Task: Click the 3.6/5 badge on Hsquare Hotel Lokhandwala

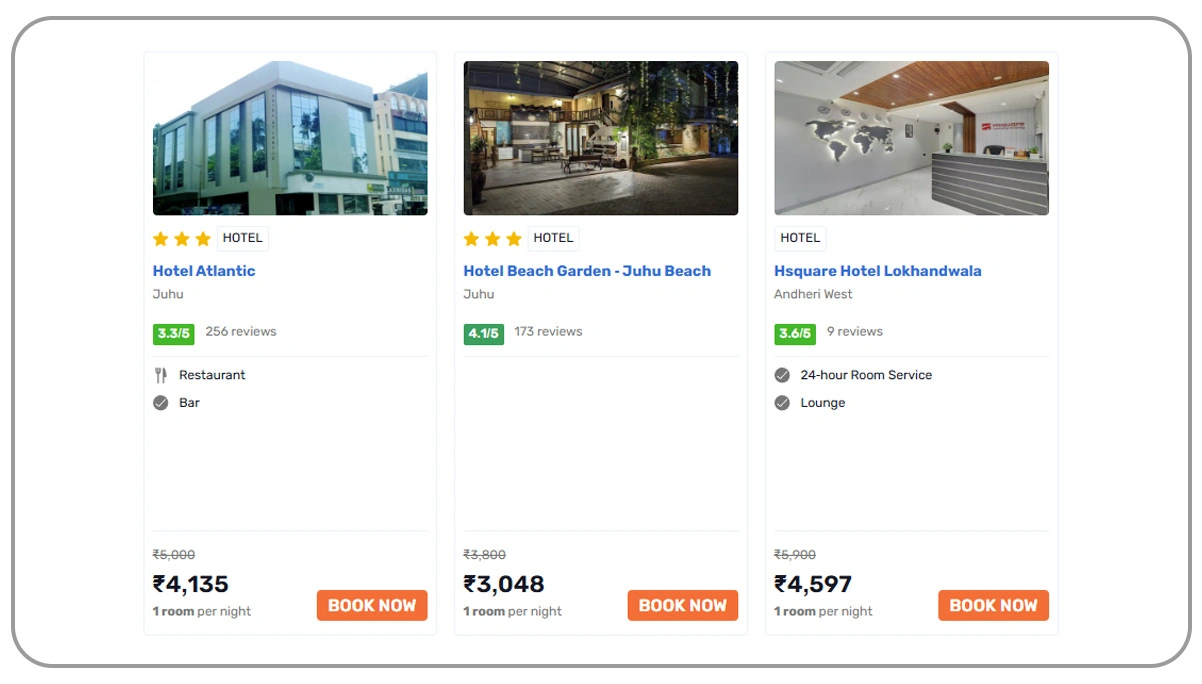Action: coord(794,331)
